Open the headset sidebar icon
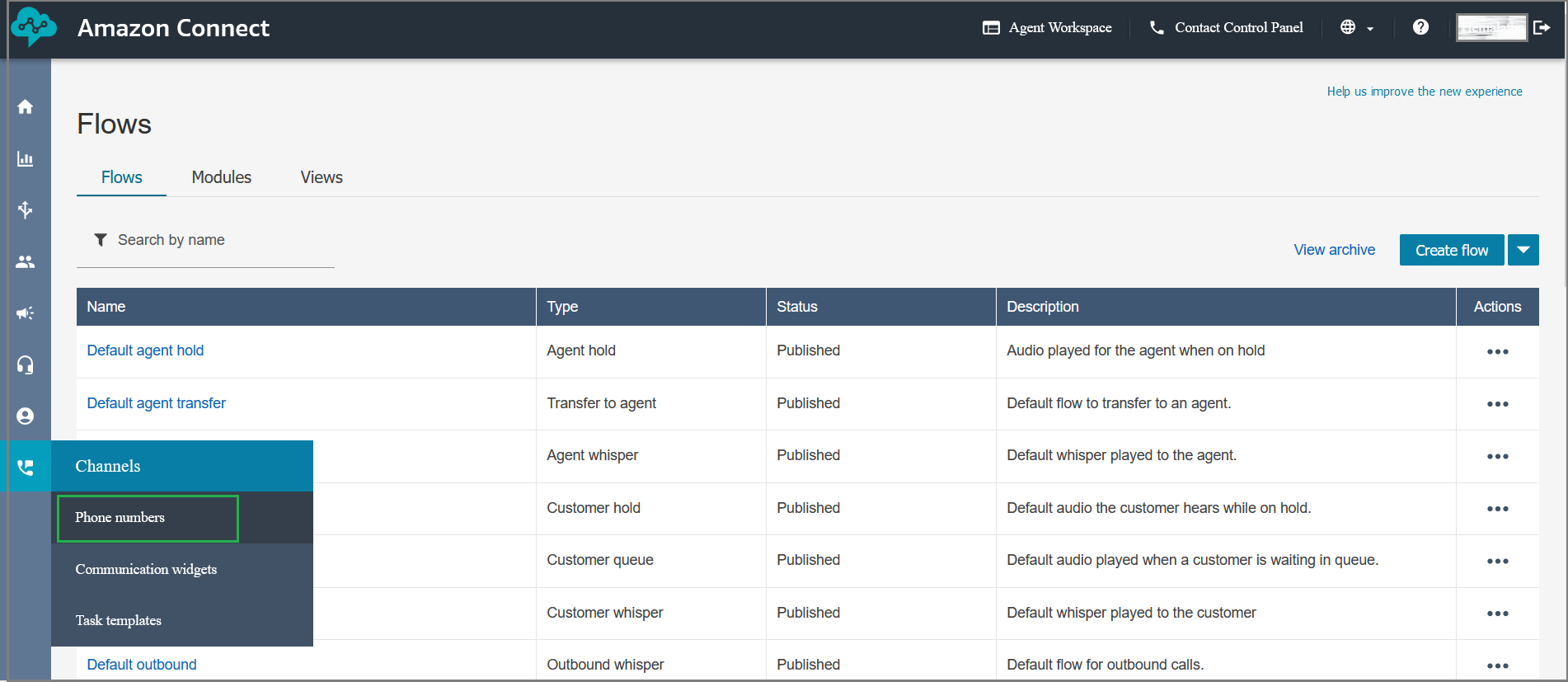The image size is (1568, 682). click(26, 365)
